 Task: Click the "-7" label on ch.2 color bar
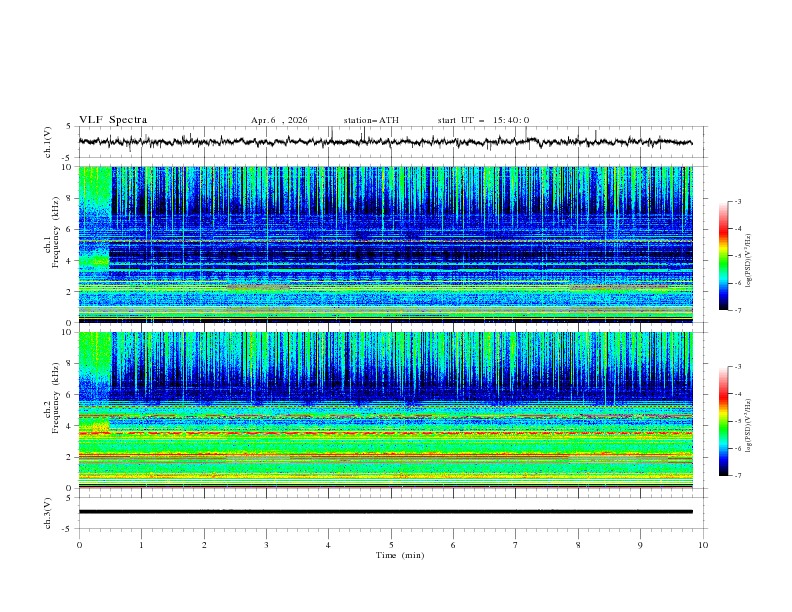point(738,475)
